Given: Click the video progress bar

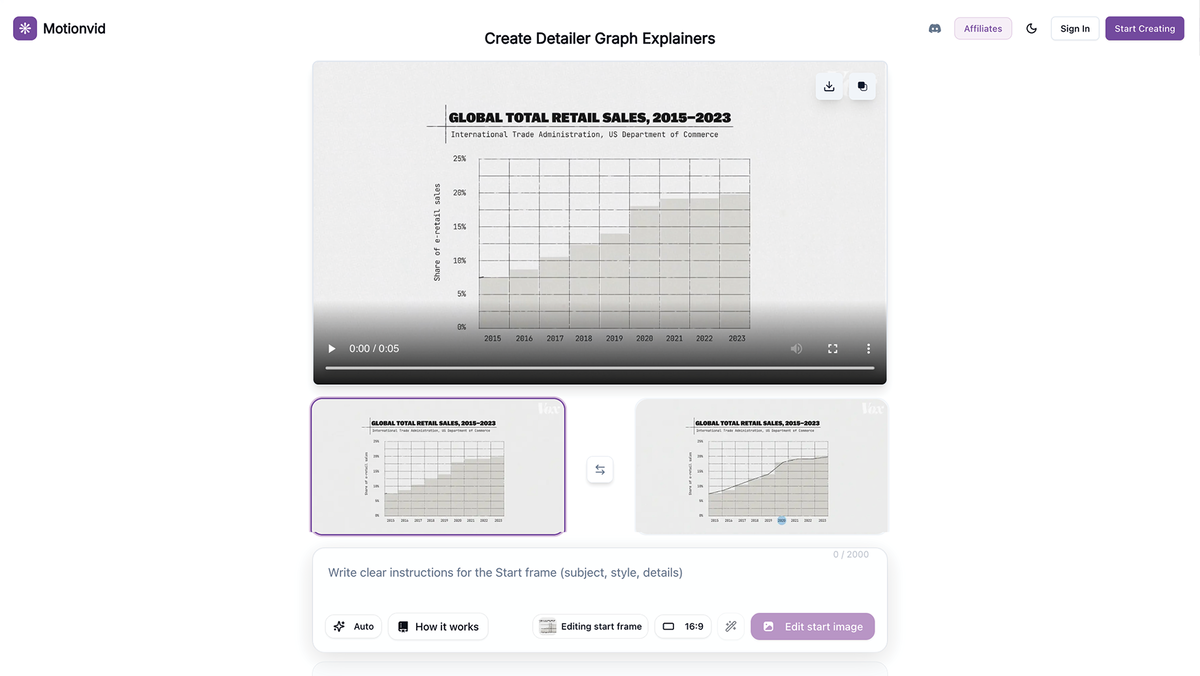Looking at the screenshot, I should (x=599, y=367).
